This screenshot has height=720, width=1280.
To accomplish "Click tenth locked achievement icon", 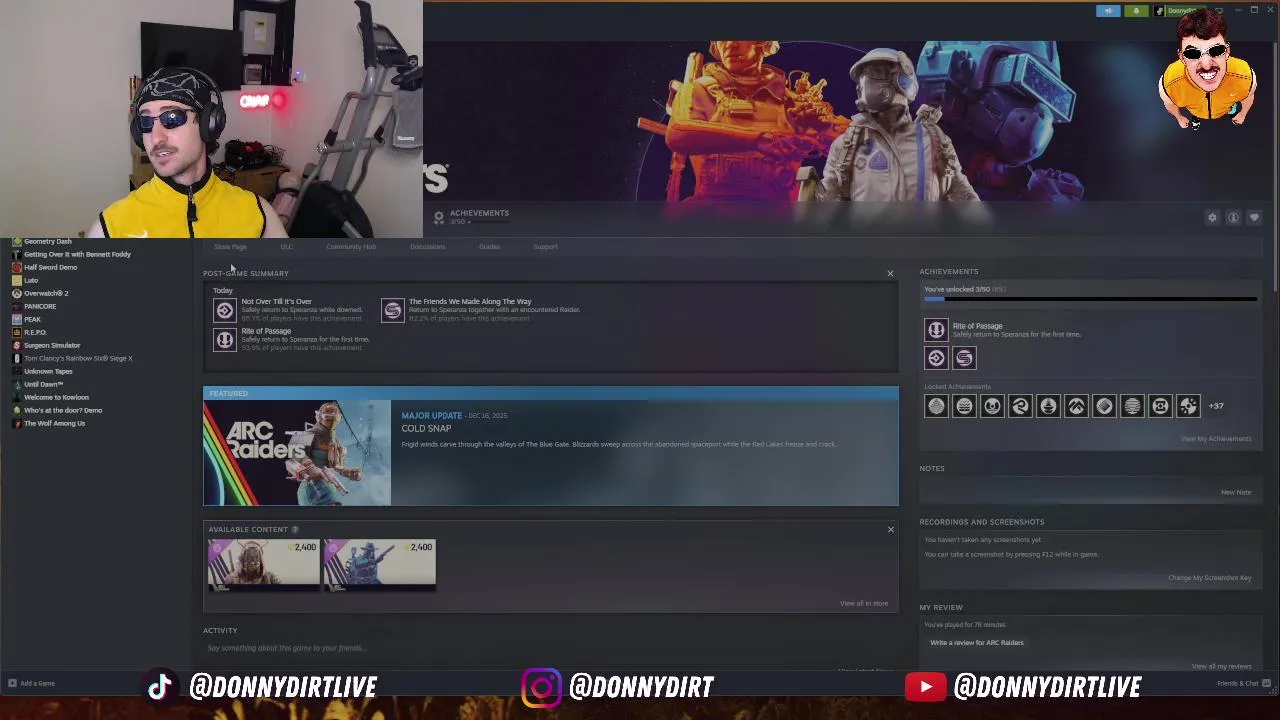I will click(1188, 406).
